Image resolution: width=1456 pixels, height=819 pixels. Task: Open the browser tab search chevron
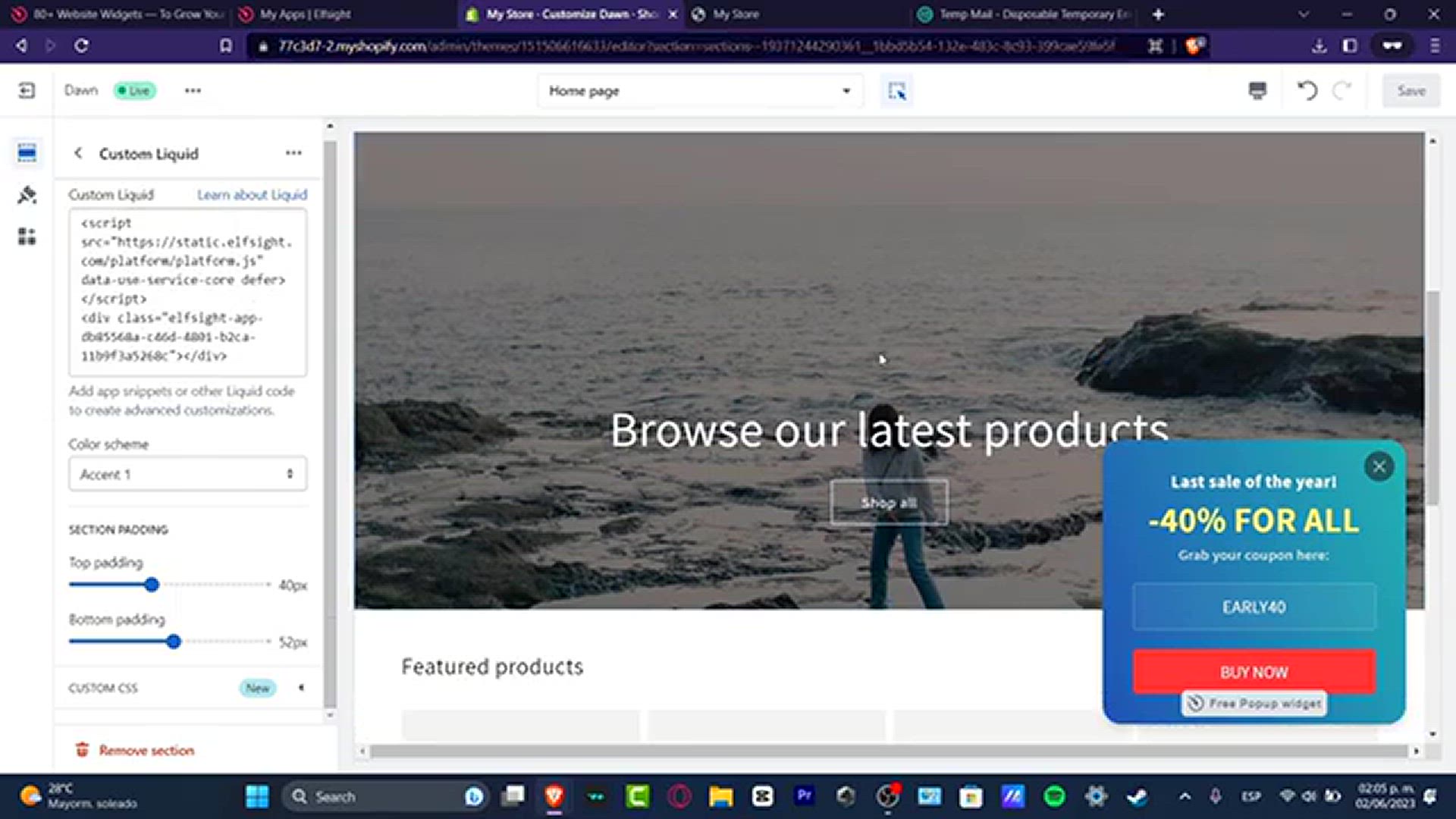(x=1303, y=14)
